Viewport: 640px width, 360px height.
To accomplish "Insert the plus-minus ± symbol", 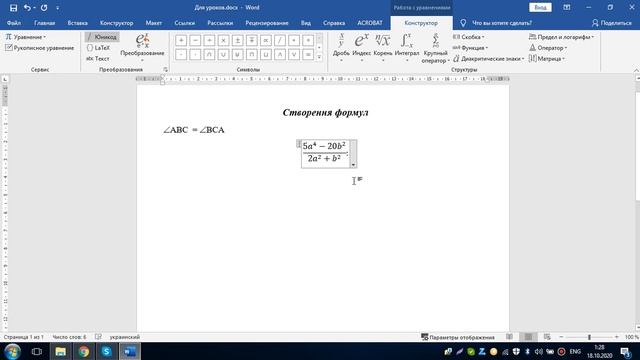I will (x=238, y=40).
